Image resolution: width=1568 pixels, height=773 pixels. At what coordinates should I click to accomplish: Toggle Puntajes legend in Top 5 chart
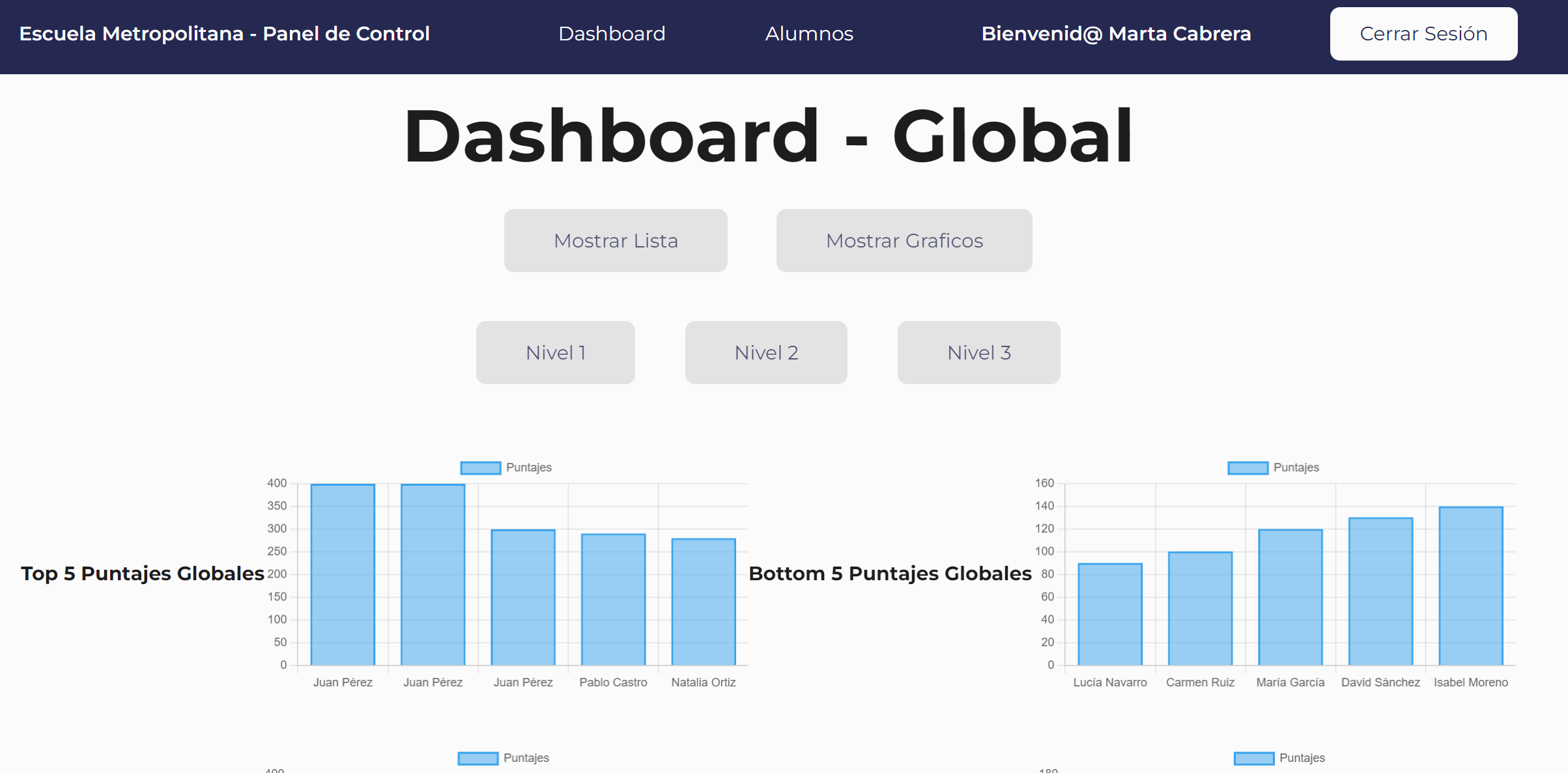506,468
